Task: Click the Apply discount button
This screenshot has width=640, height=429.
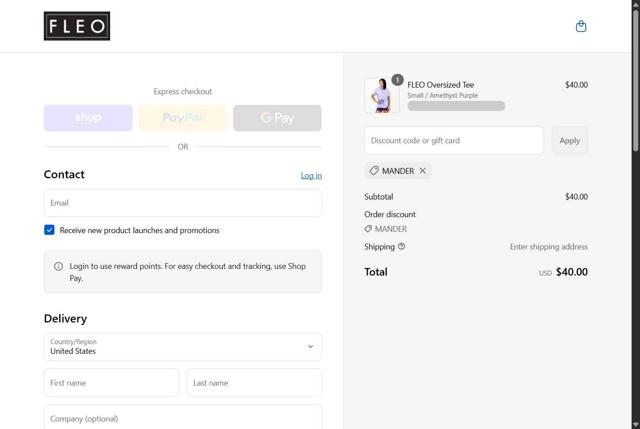Action: (x=570, y=140)
